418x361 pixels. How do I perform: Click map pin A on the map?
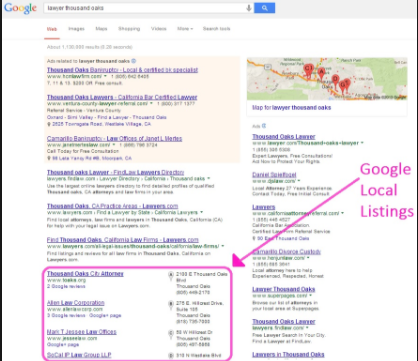pos(321,73)
